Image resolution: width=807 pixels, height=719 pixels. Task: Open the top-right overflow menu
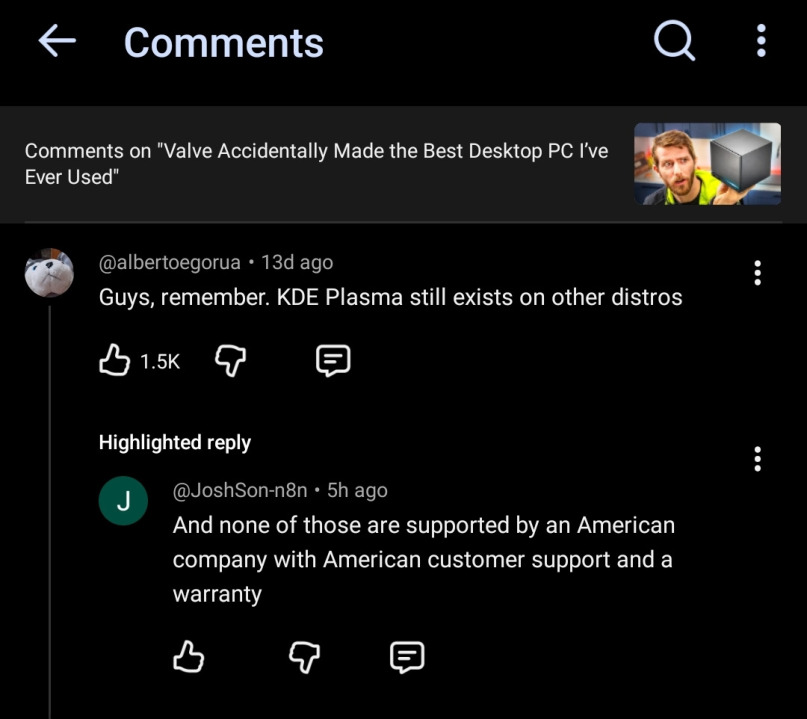pos(761,41)
